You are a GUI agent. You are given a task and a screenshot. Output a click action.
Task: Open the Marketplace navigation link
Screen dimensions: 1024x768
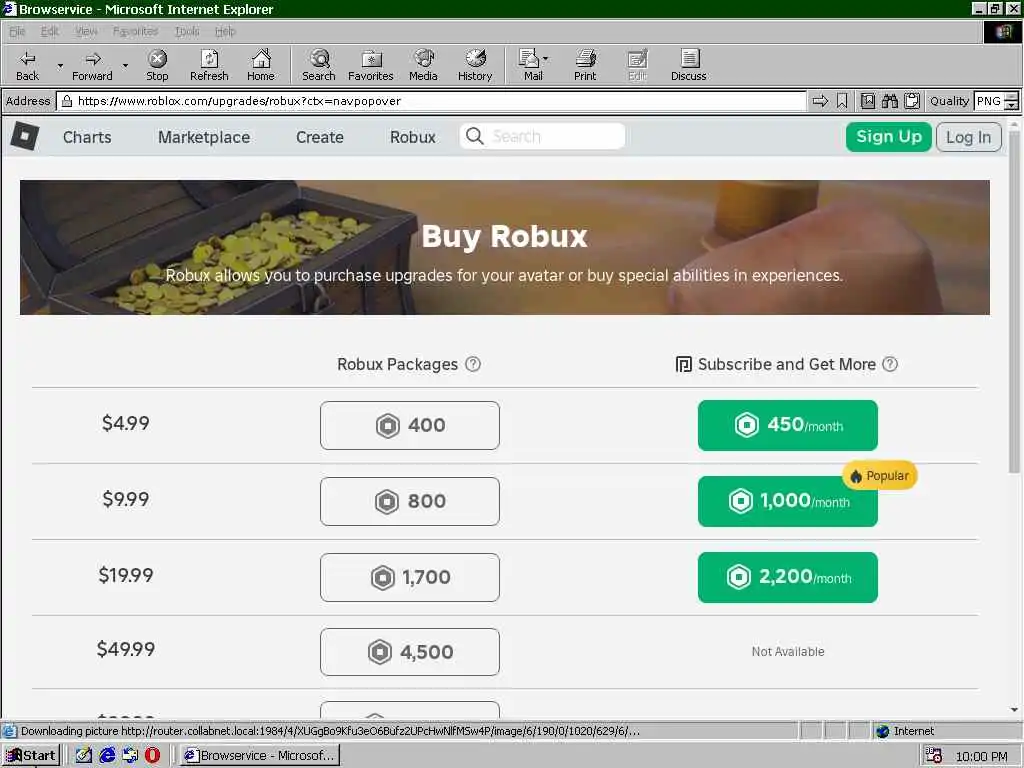tap(204, 137)
